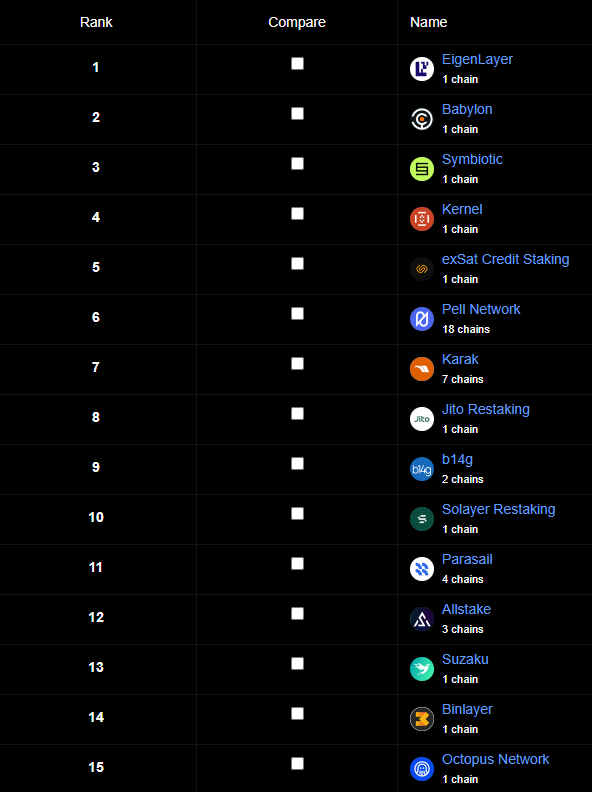
Task: Click the orange Karak logo icon
Action: pyautogui.click(x=422, y=369)
